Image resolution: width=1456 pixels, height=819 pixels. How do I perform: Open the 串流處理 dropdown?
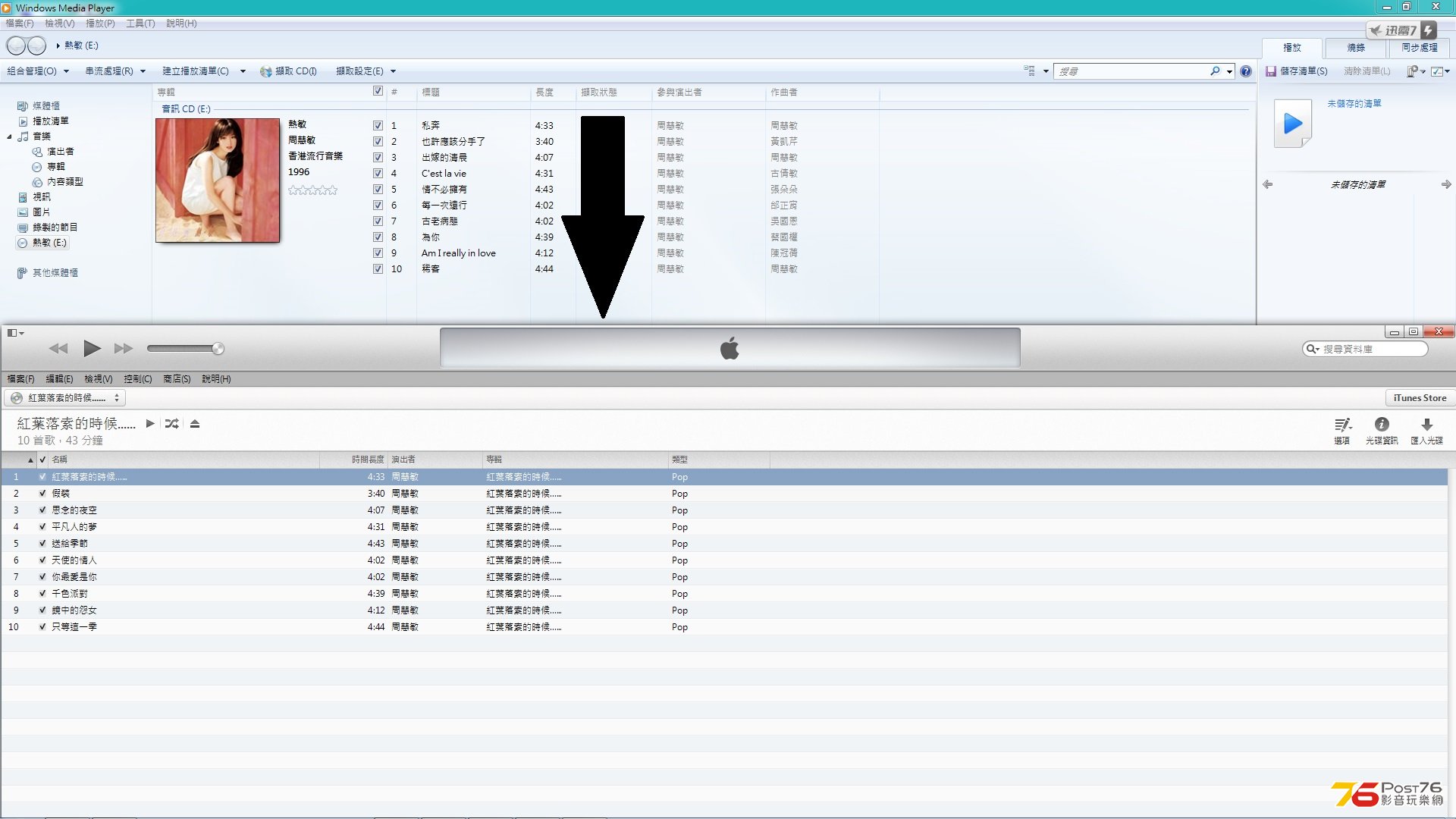[115, 71]
